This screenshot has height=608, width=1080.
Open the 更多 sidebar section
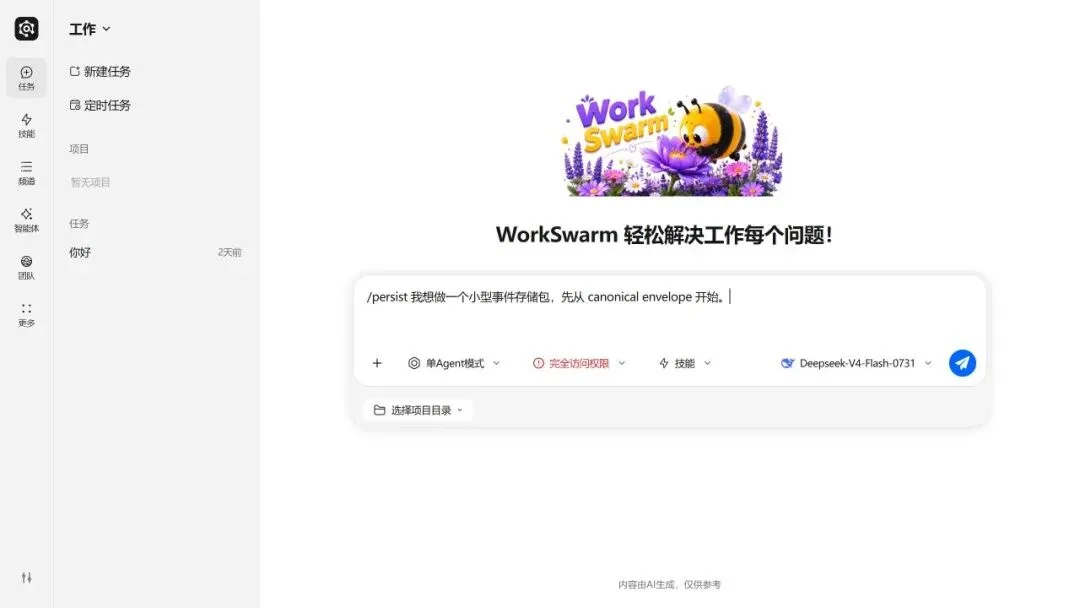point(26,315)
